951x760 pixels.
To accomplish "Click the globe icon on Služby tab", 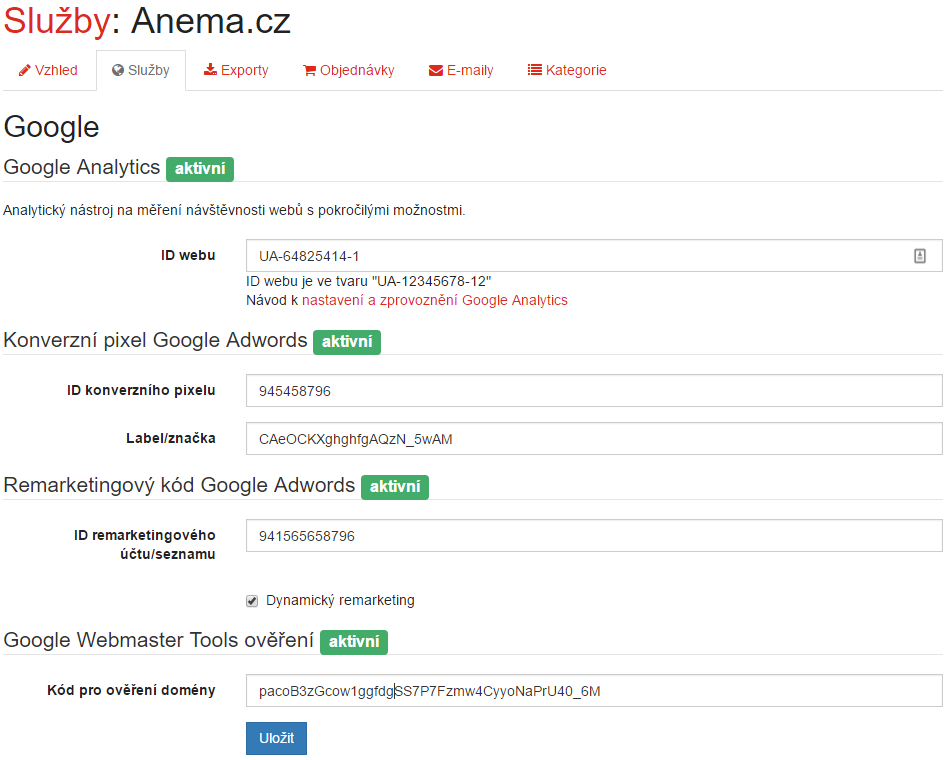I will (118, 70).
